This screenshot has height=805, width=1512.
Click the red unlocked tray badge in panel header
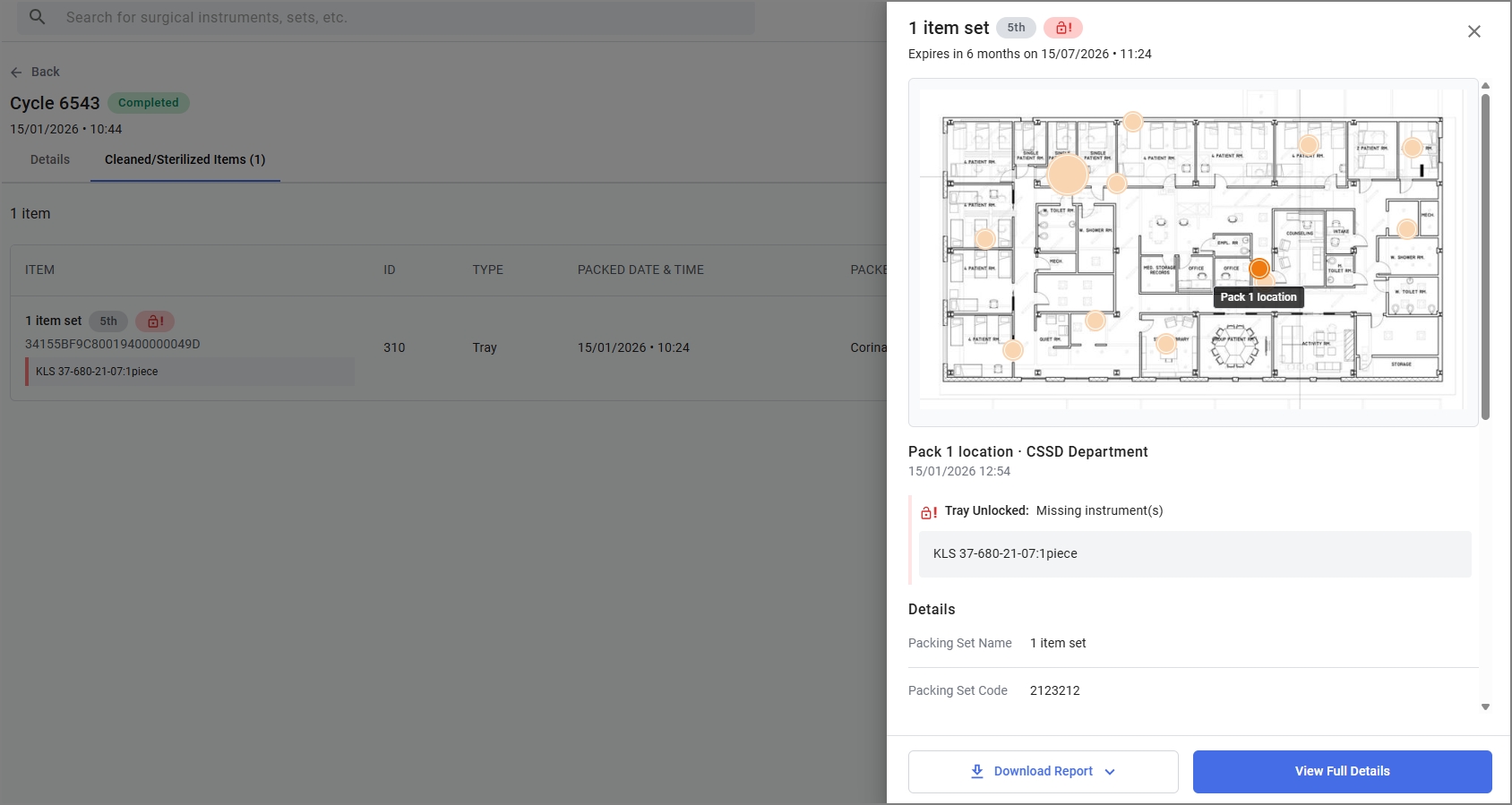coord(1063,28)
